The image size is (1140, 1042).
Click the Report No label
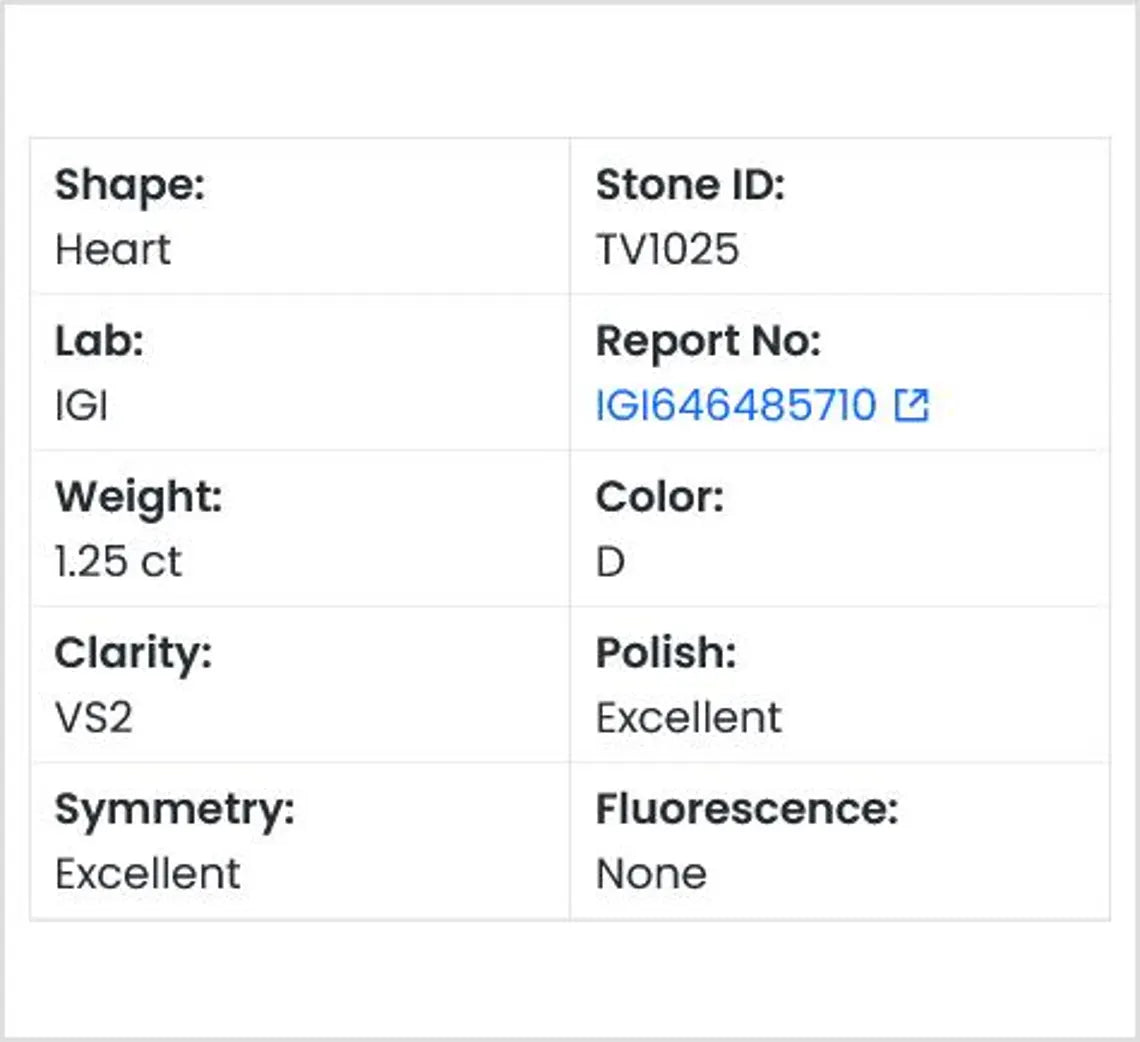tap(708, 342)
